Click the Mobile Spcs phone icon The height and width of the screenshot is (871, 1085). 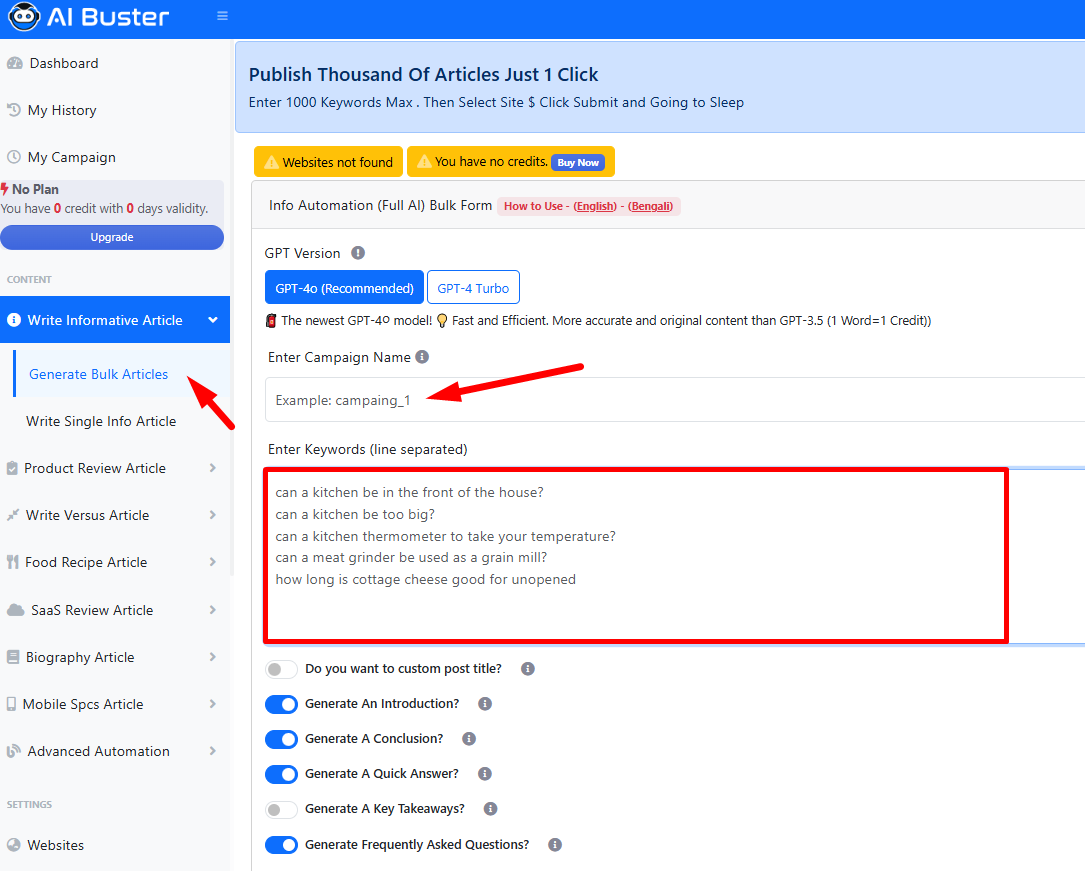tap(11, 704)
